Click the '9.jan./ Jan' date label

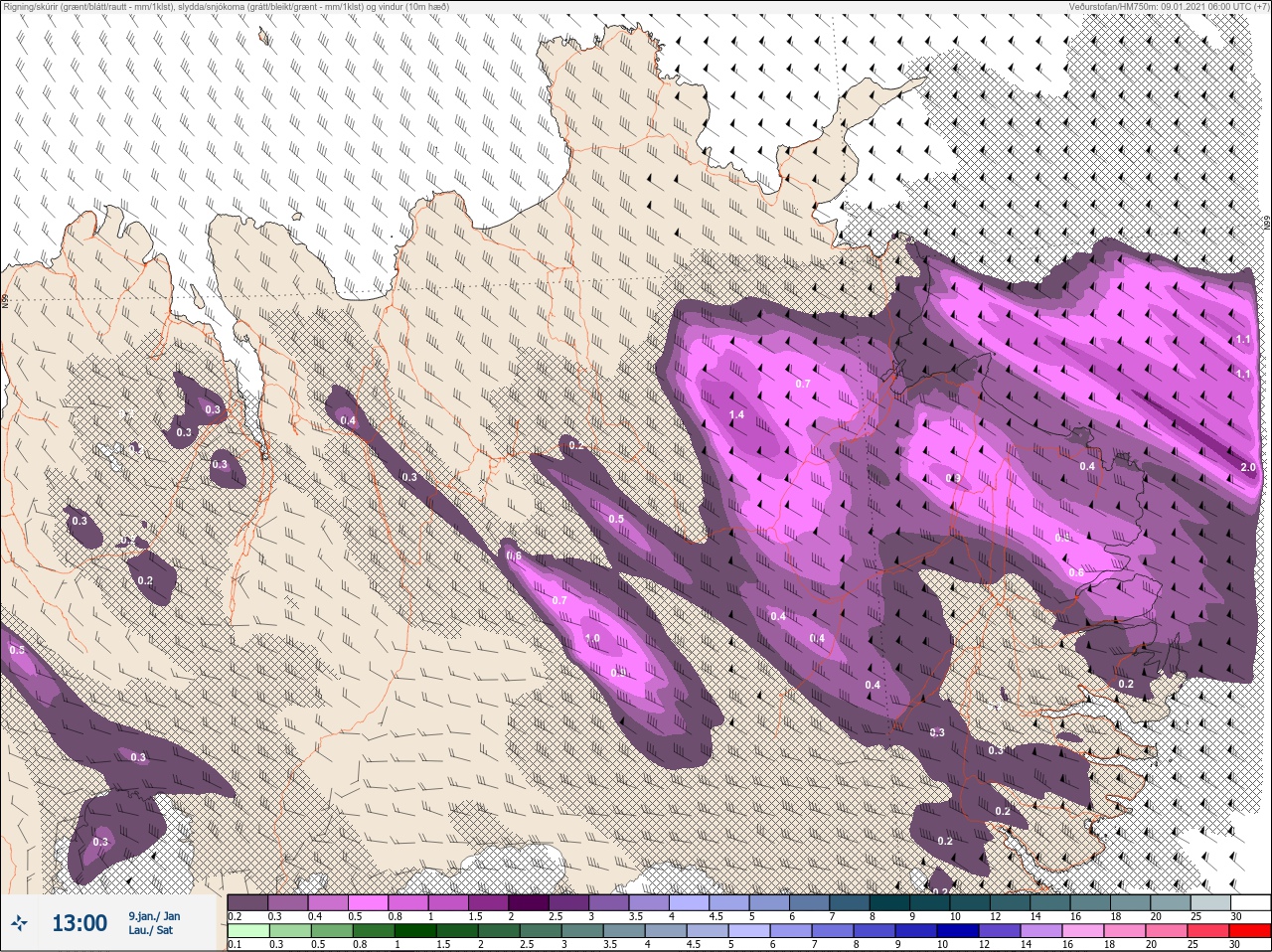tap(154, 916)
